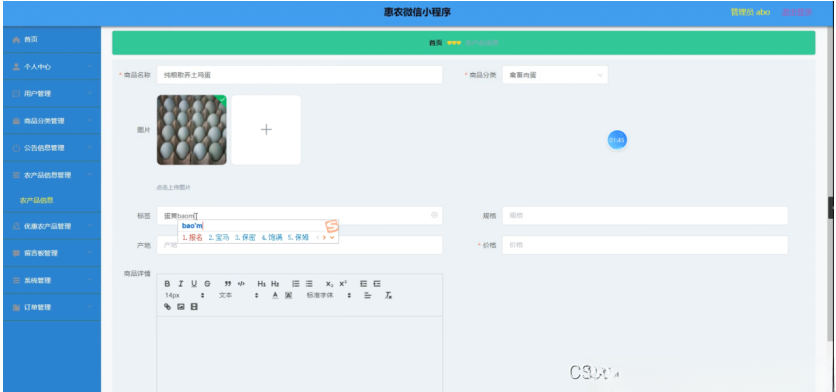Expand the 留言板管理 sidebar menu
This screenshot has width=836, height=392.
[52, 253]
